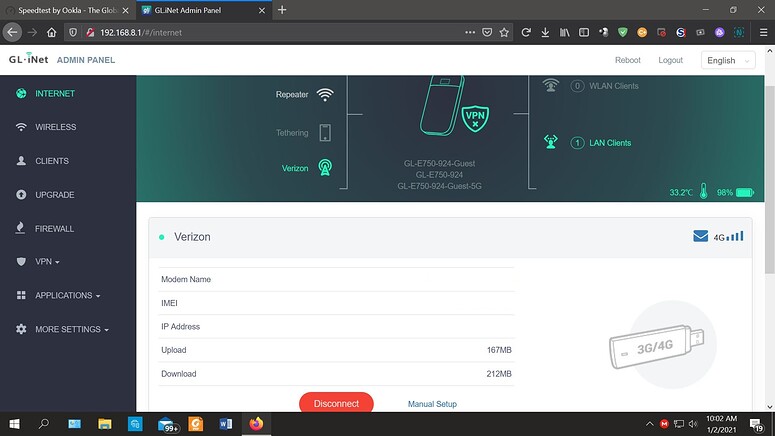Click the Repeater Wi-Fi icon
The height and width of the screenshot is (436, 775).
[x=325, y=95]
